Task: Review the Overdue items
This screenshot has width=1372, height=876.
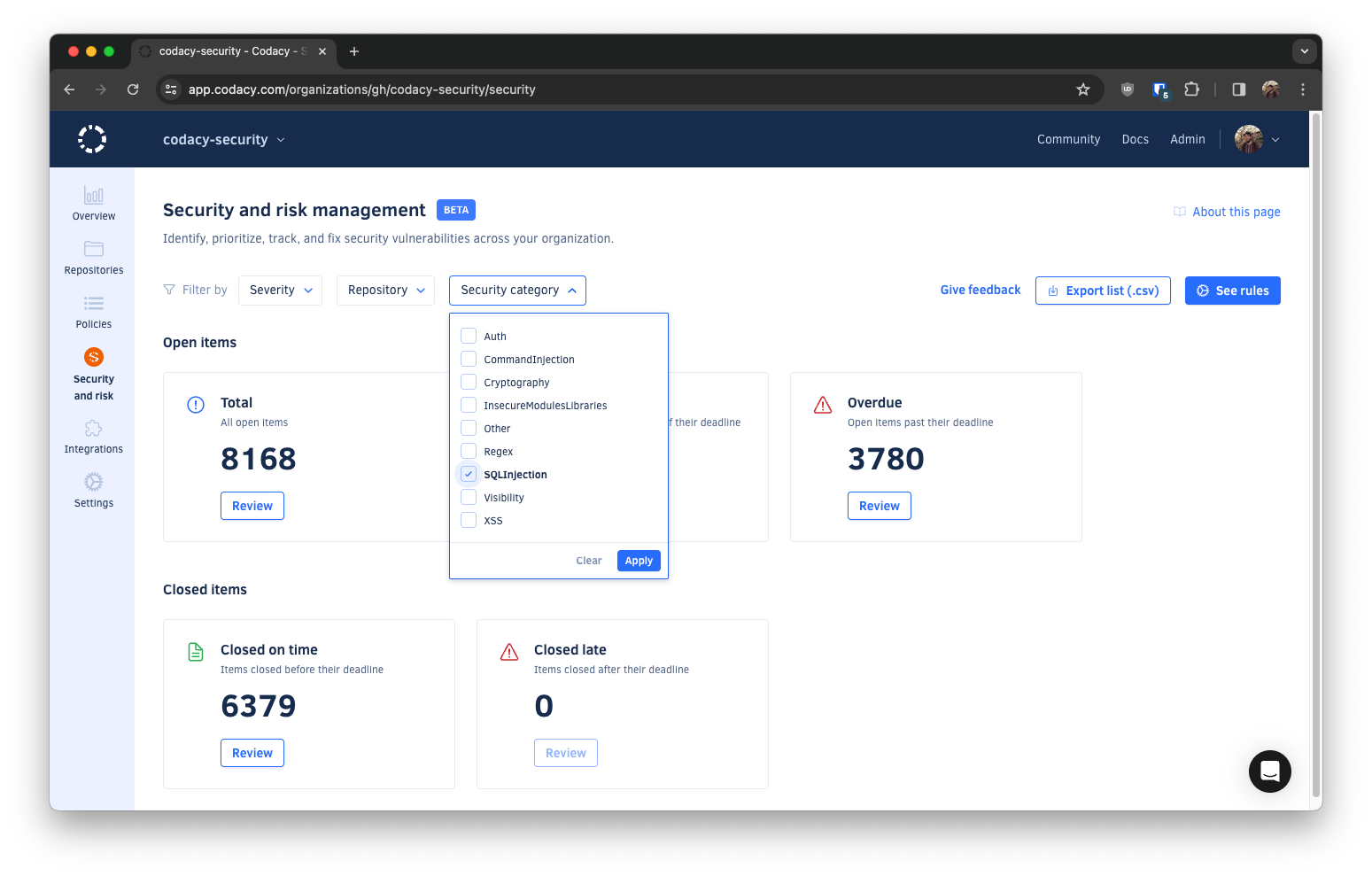Action: [x=880, y=506]
